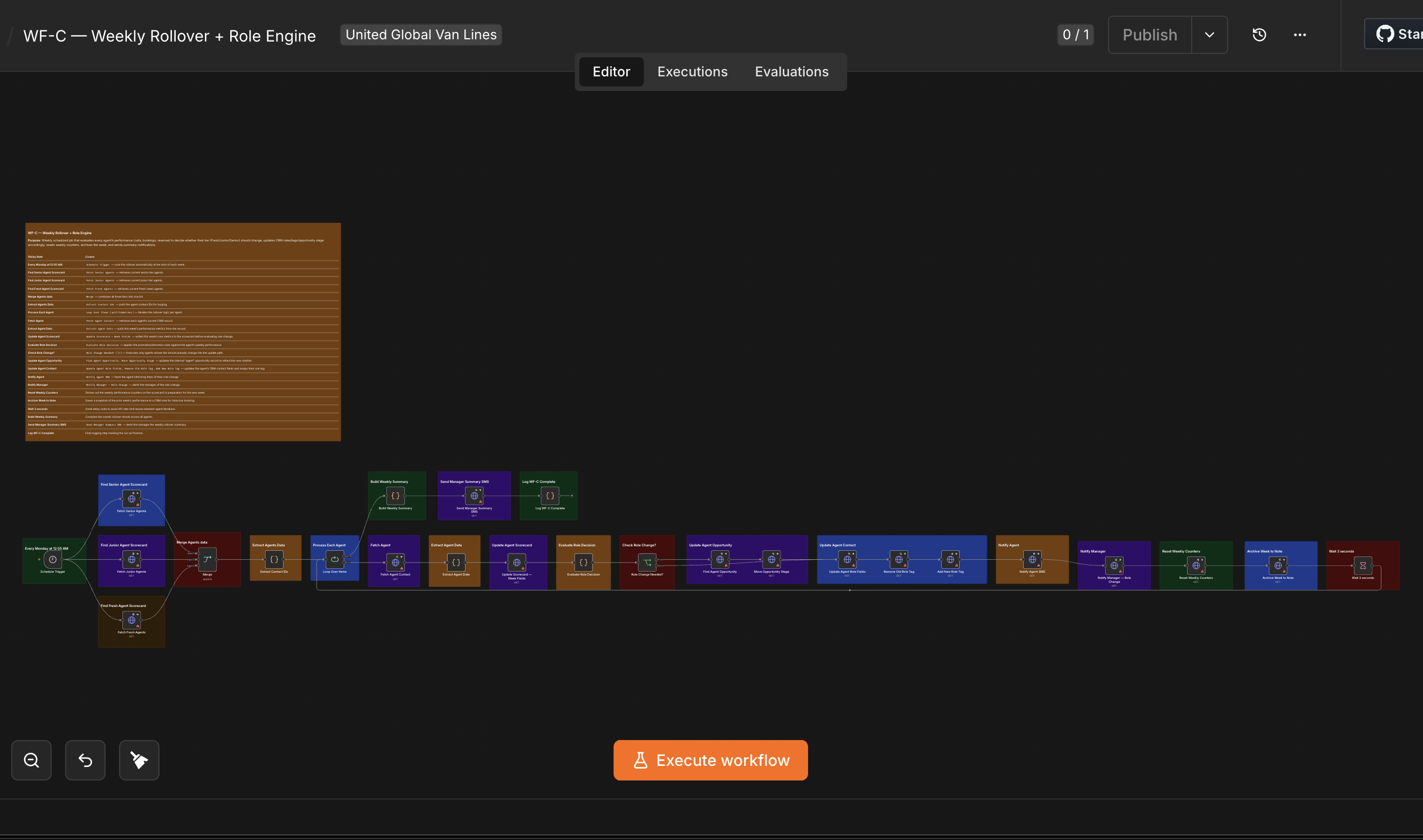Click the tidy up workflow broom button
Image resolution: width=1423 pixels, height=840 pixels.
coord(139,760)
